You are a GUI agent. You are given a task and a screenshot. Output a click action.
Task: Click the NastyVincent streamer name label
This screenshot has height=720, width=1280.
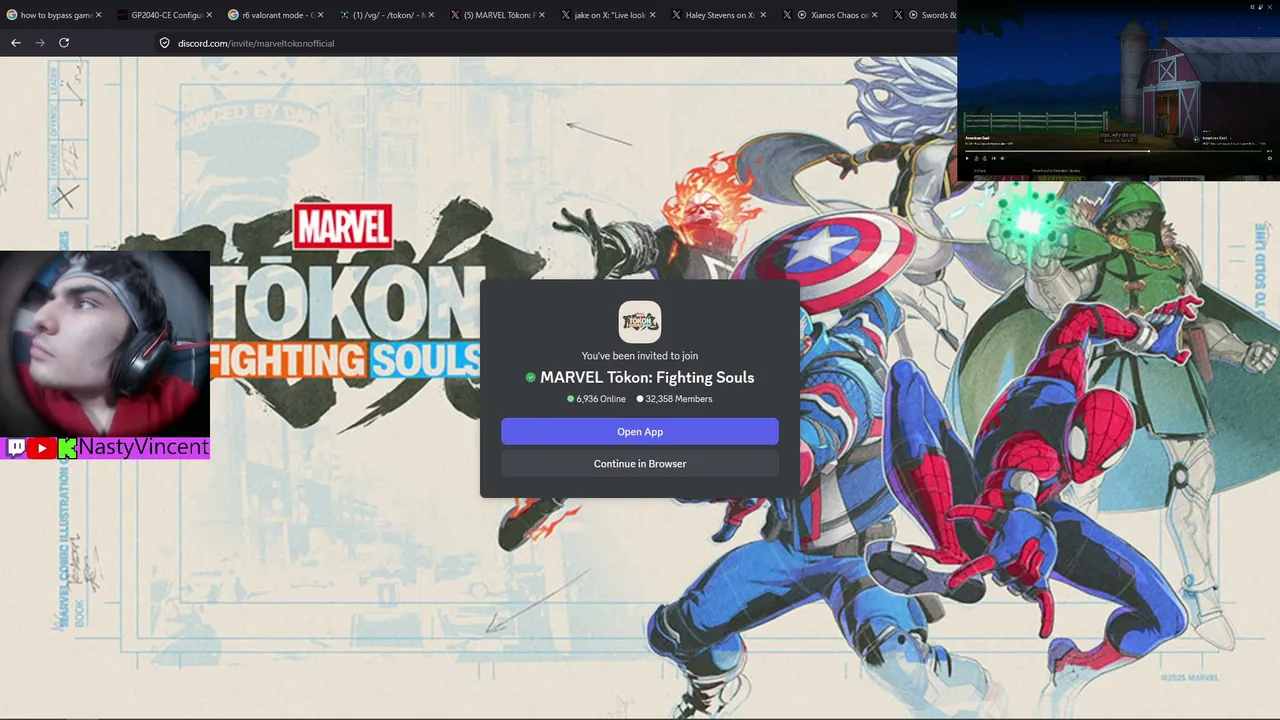pos(144,447)
